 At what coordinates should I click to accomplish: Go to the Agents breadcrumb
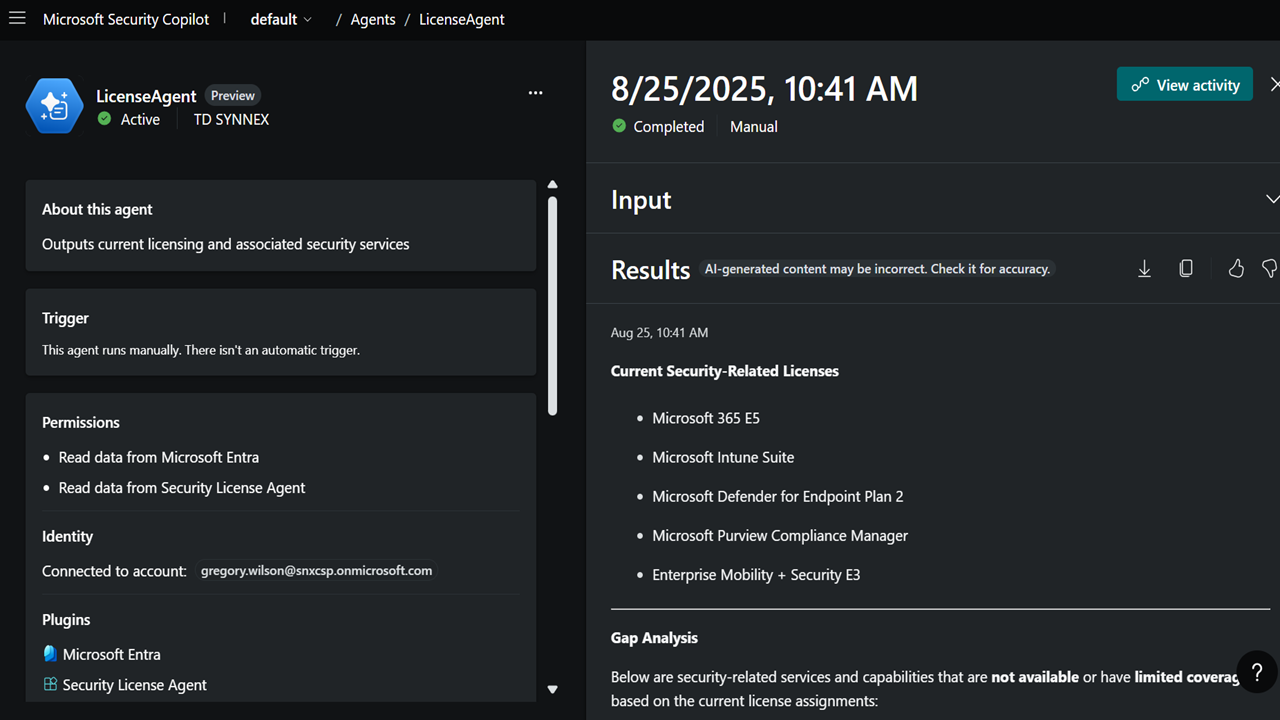[x=373, y=19]
